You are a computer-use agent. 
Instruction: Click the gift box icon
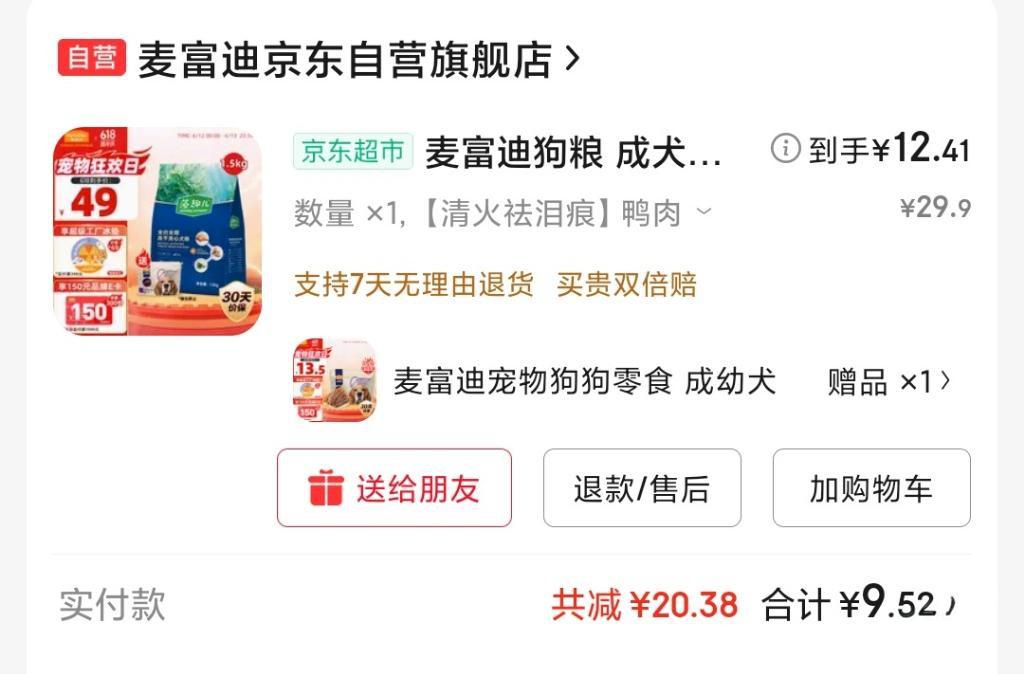click(x=325, y=488)
